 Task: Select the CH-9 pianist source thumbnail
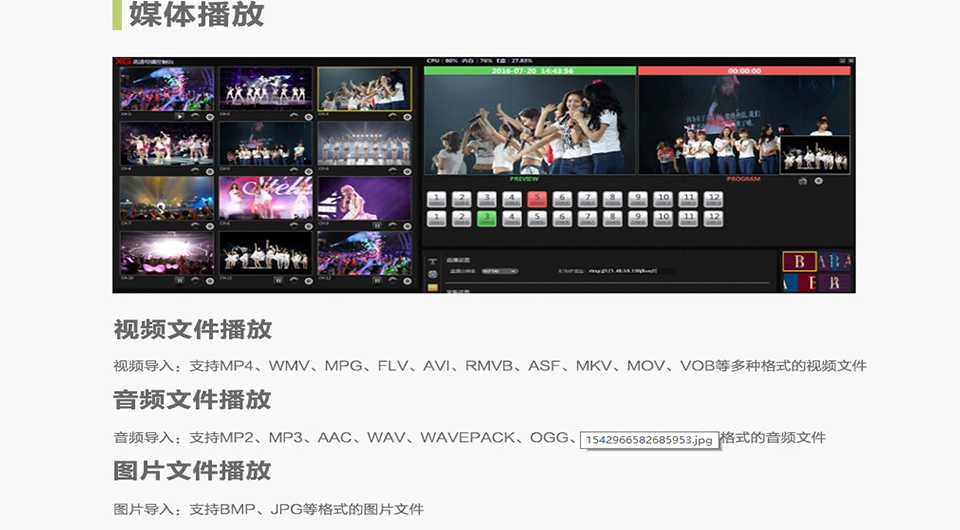[x=364, y=198]
